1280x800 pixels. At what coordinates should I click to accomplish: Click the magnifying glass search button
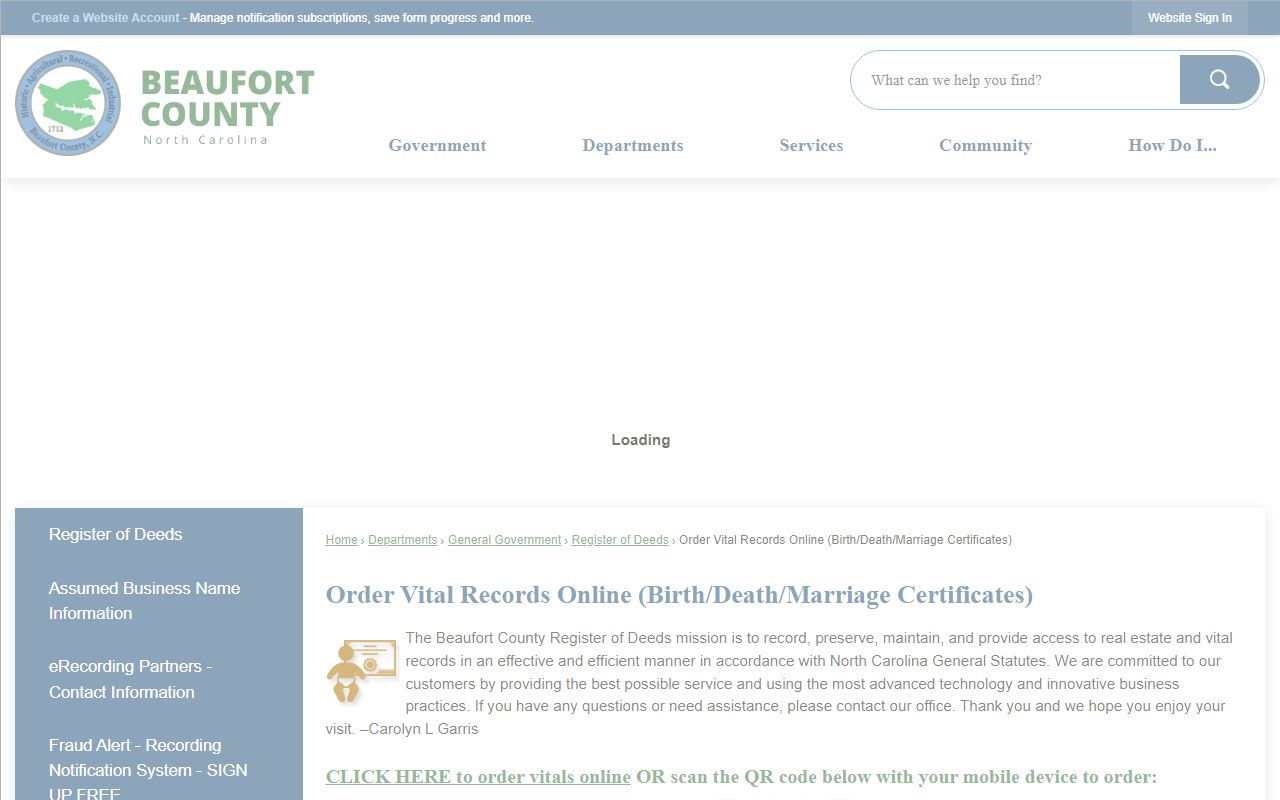tap(1219, 80)
